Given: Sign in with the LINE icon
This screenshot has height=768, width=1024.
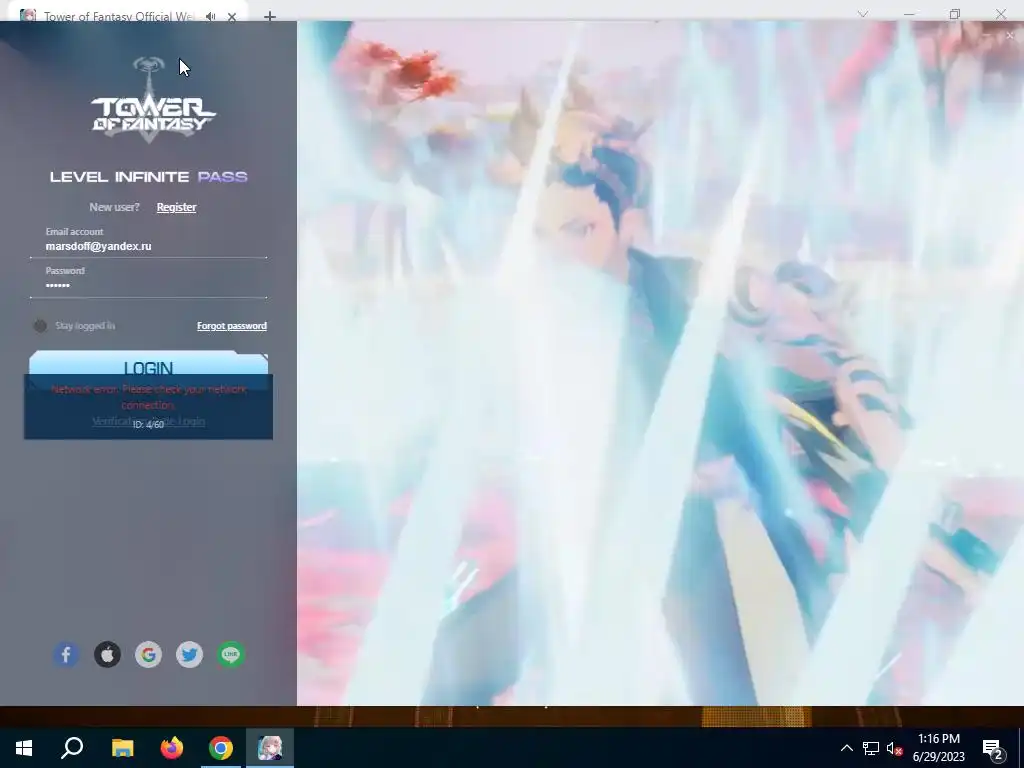Looking at the screenshot, I should [x=231, y=654].
